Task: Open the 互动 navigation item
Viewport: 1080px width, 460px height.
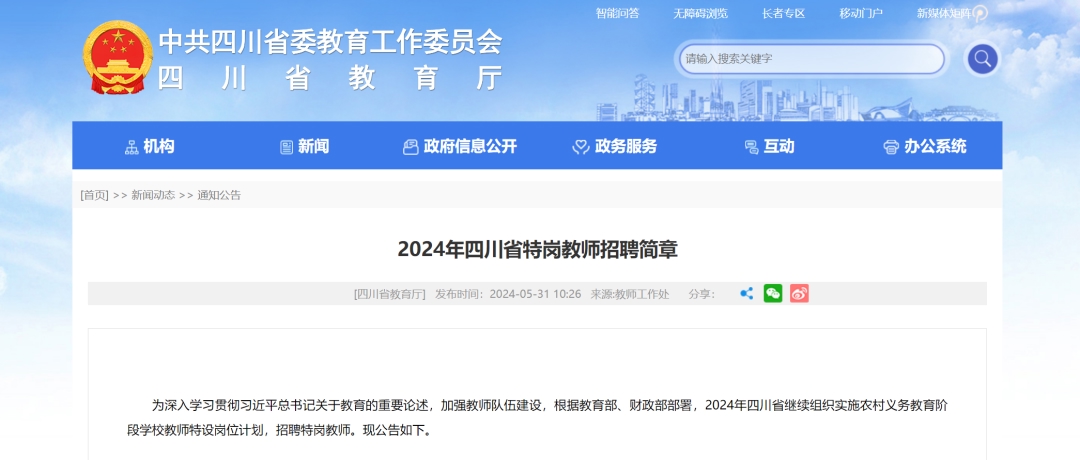Action: pos(769,146)
